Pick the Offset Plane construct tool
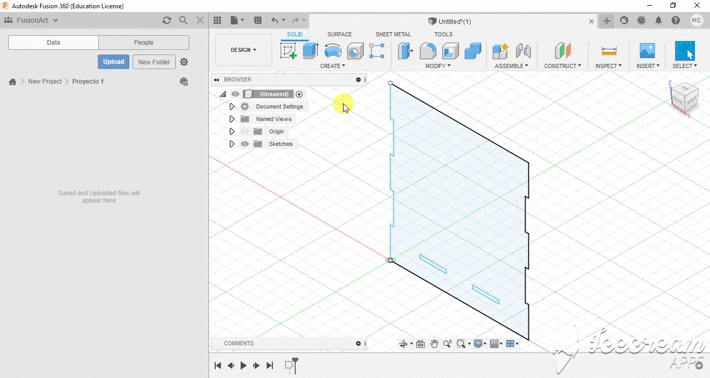Image resolution: width=710 pixels, height=378 pixels. [x=562, y=51]
